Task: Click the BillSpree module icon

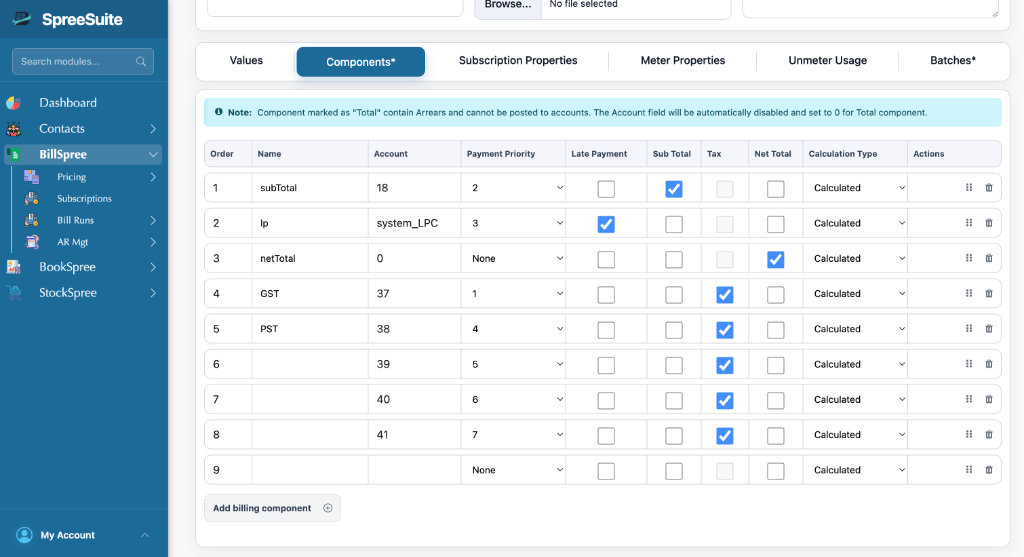Action: click(14, 155)
